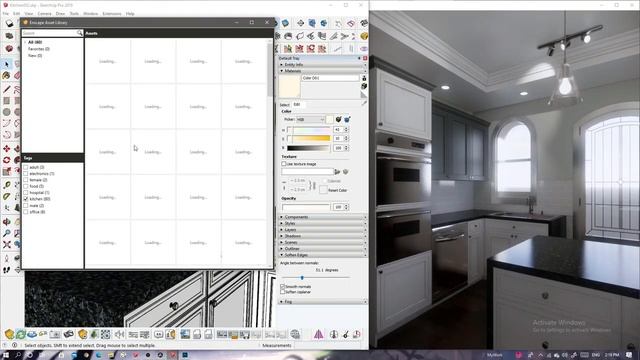Select the Arc tool

tap(7, 123)
